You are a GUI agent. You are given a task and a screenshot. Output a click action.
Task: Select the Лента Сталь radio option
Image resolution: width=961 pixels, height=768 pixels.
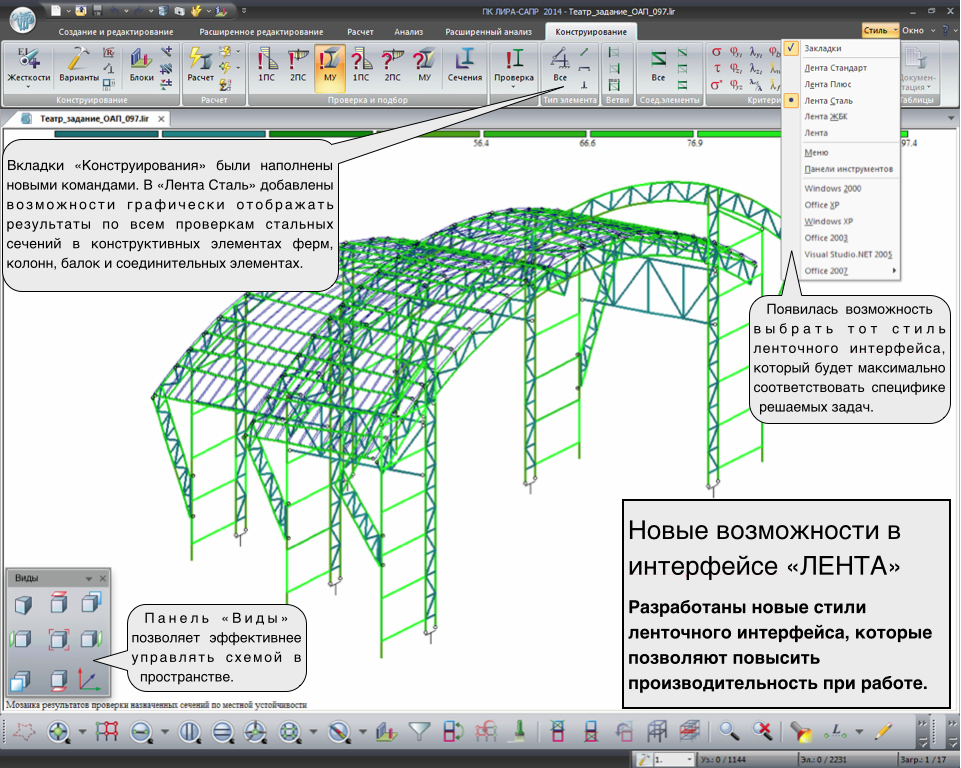(829, 101)
